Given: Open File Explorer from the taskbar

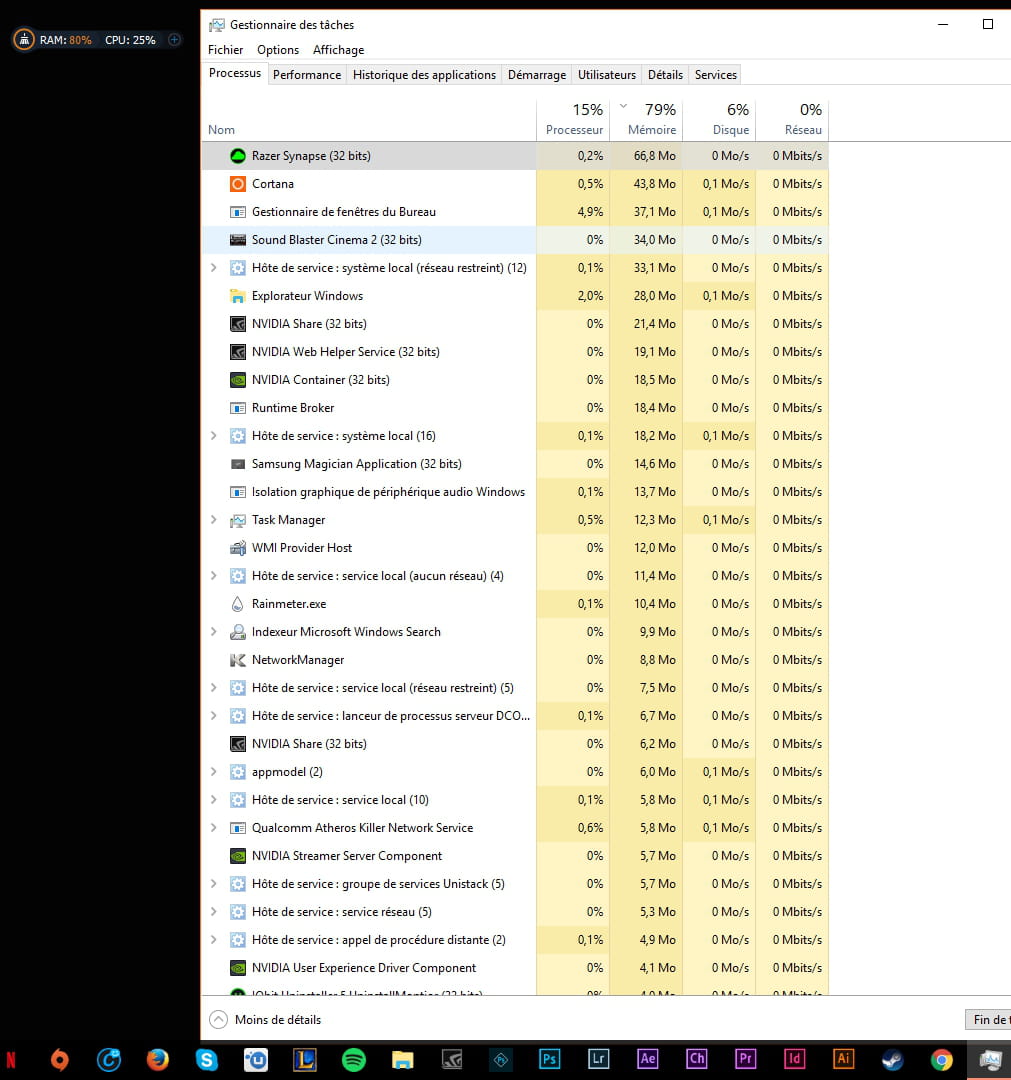Looking at the screenshot, I should coord(403,1059).
